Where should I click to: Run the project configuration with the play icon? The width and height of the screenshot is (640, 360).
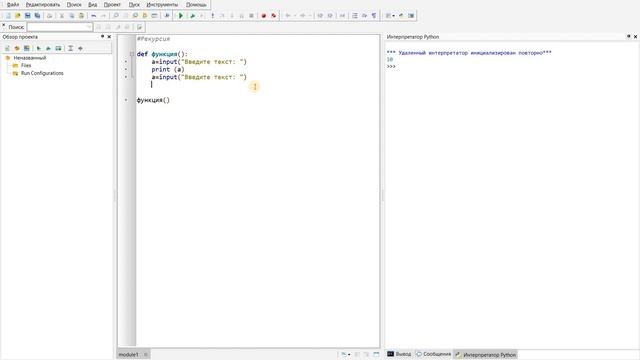39,48
